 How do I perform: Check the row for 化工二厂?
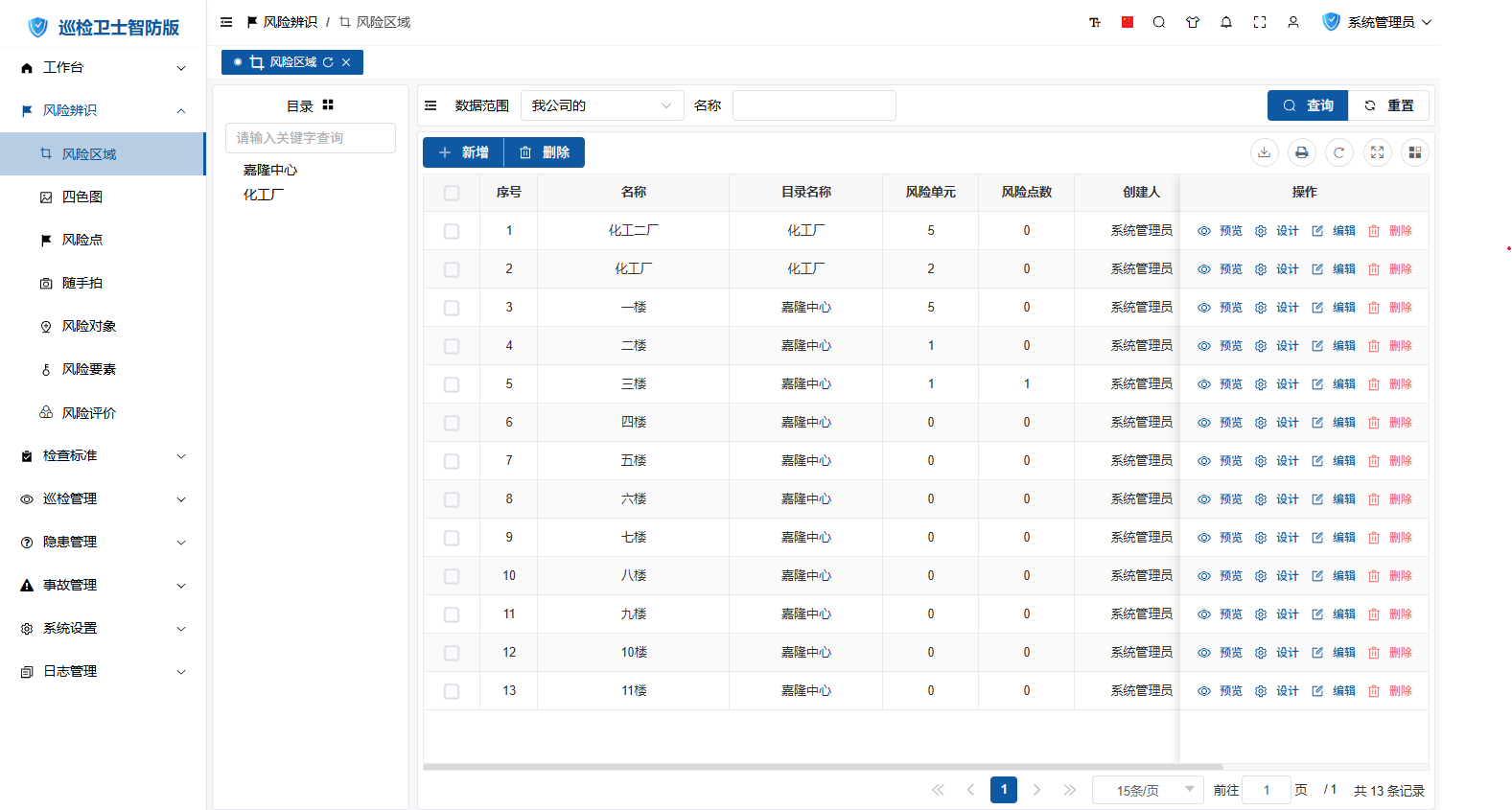point(452,231)
